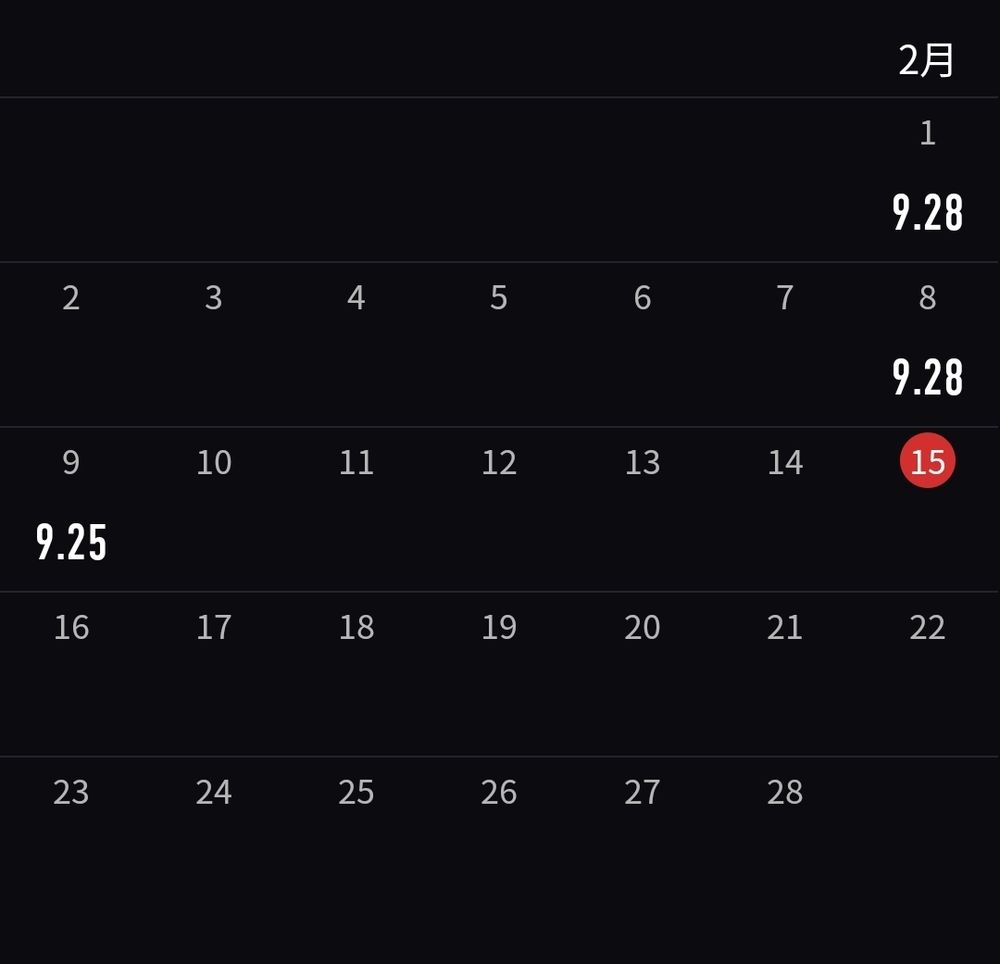Select the highlighted date 15
The height and width of the screenshot is (964, 1000).
pos(927,460)
